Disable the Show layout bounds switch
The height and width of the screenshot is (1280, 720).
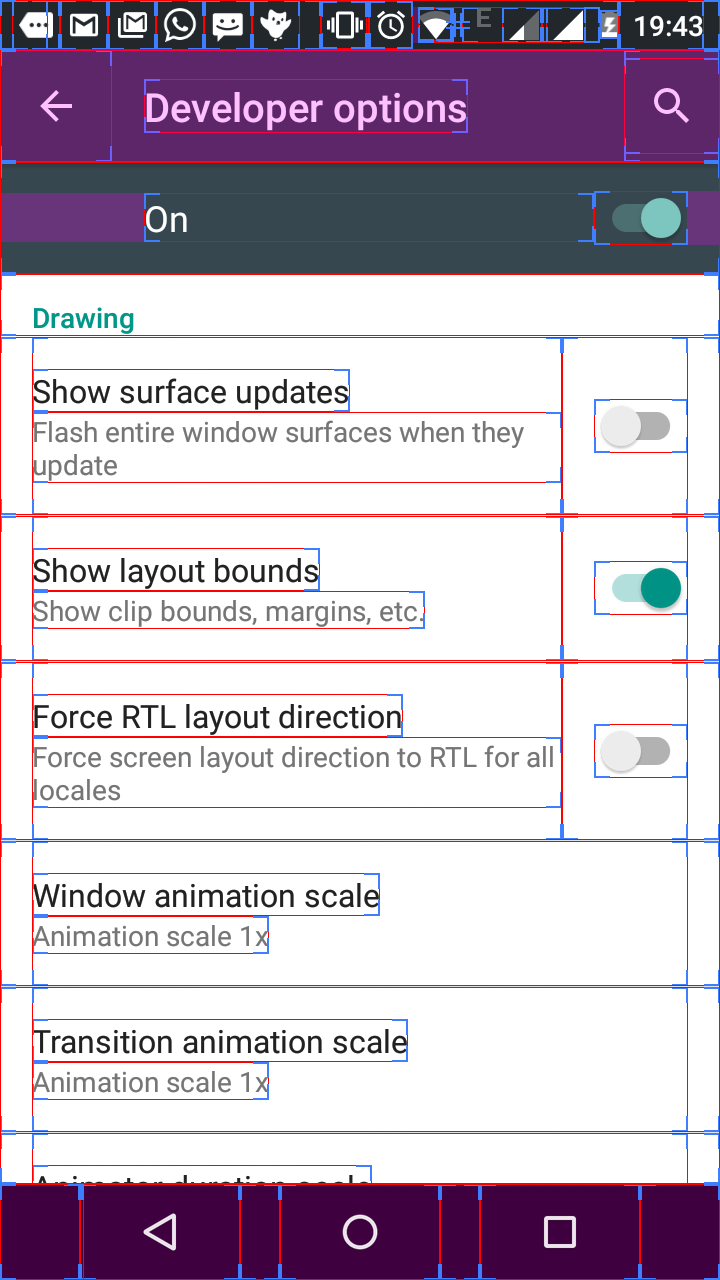click(x=641, y=588)
